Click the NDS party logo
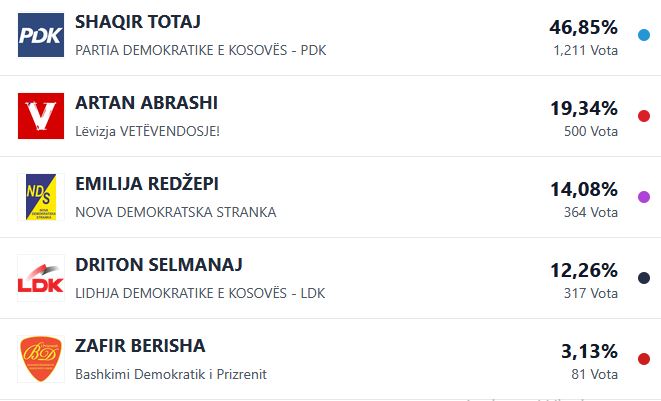661x401 pixels. 41,197
